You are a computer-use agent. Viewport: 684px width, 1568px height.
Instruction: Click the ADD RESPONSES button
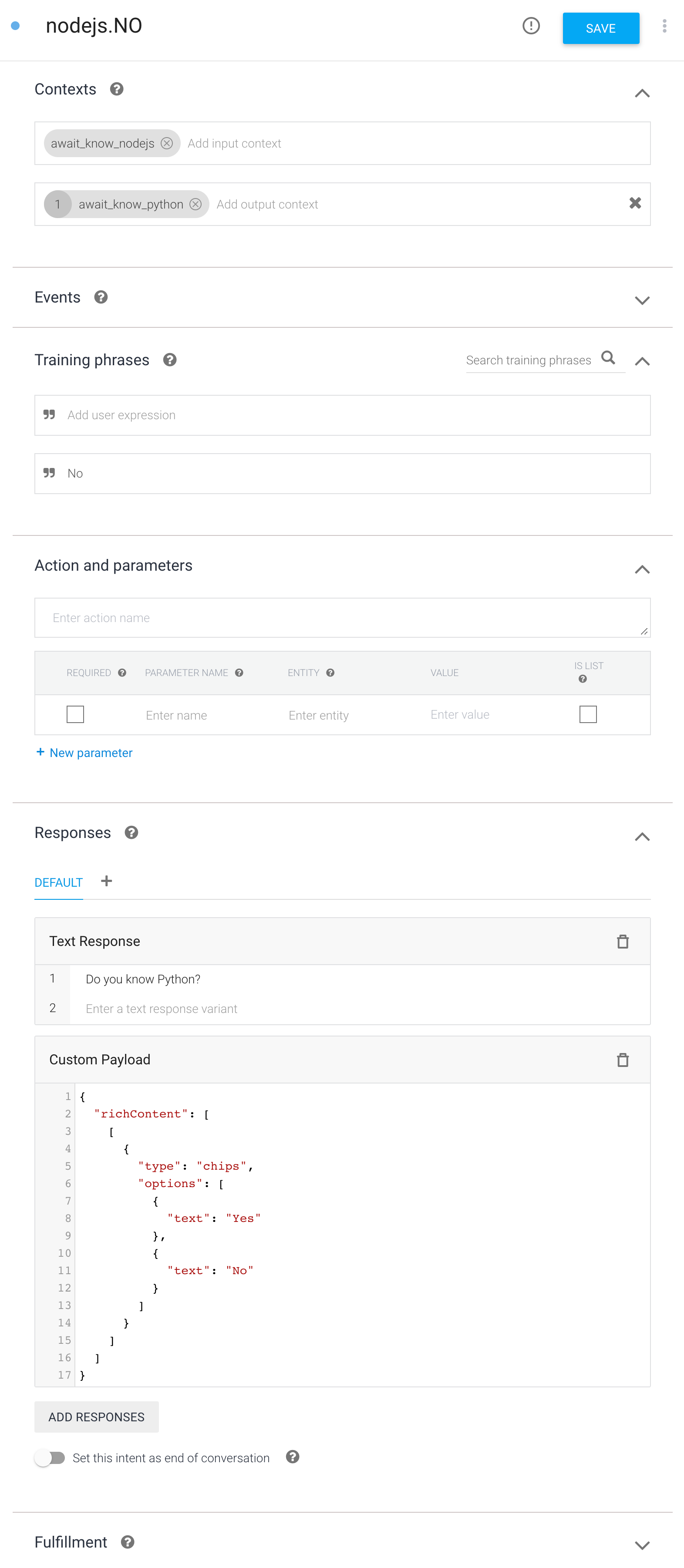(x=97, y=1417)
